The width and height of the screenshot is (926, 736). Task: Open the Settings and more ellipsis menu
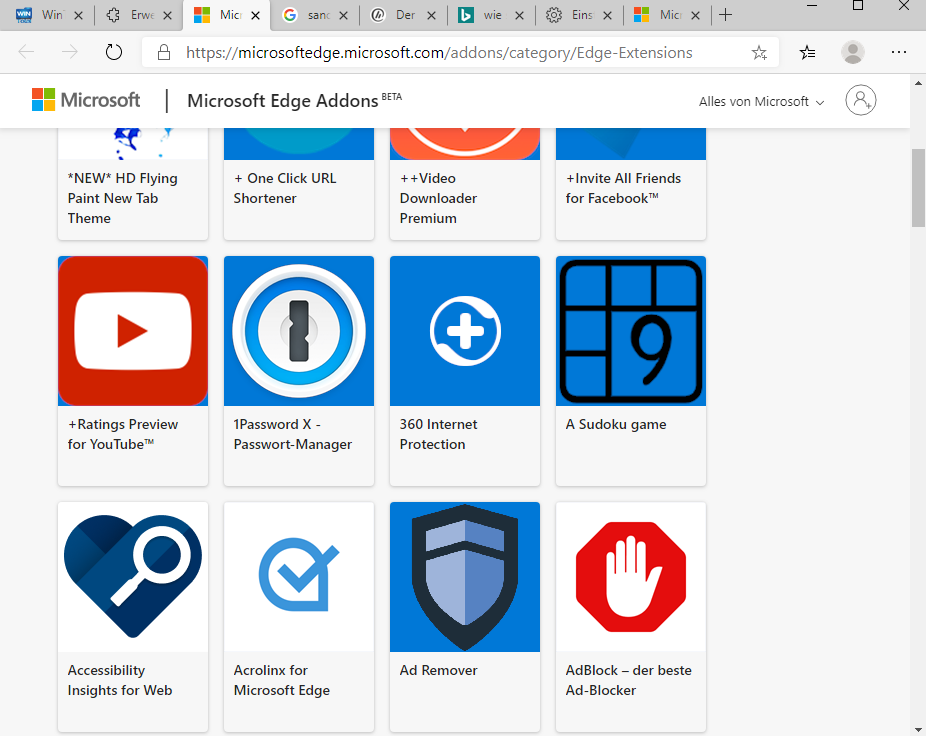pos(899,53)
